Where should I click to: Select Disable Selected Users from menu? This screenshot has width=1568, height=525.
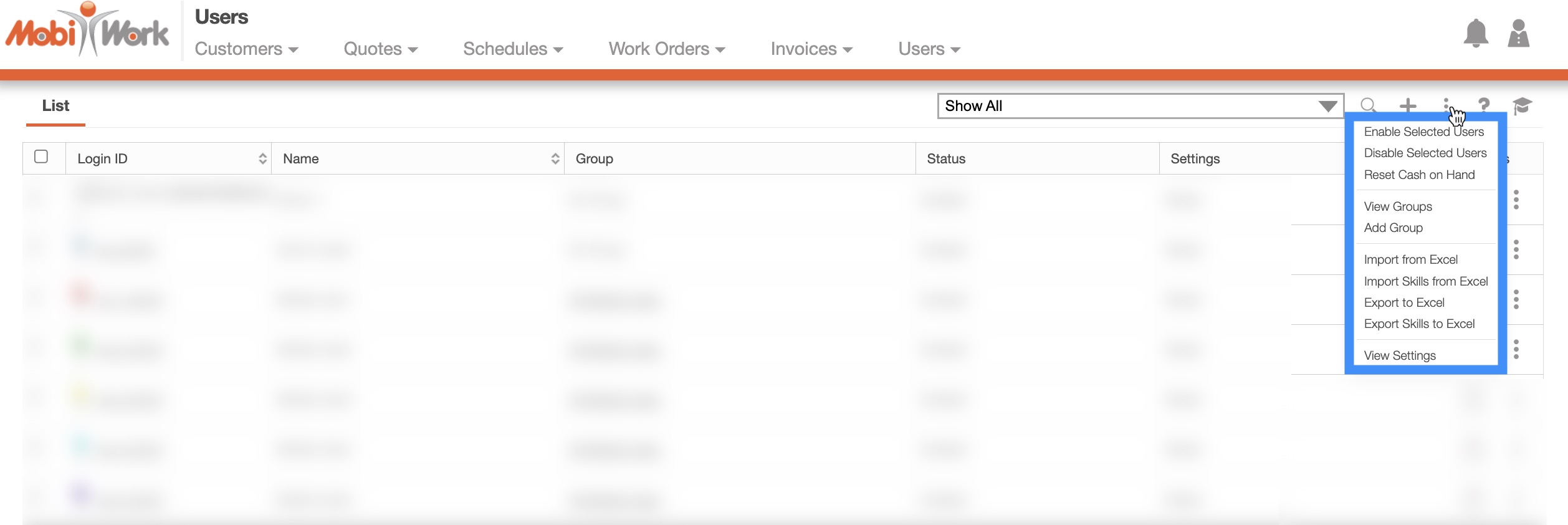tap(1425, 153)
